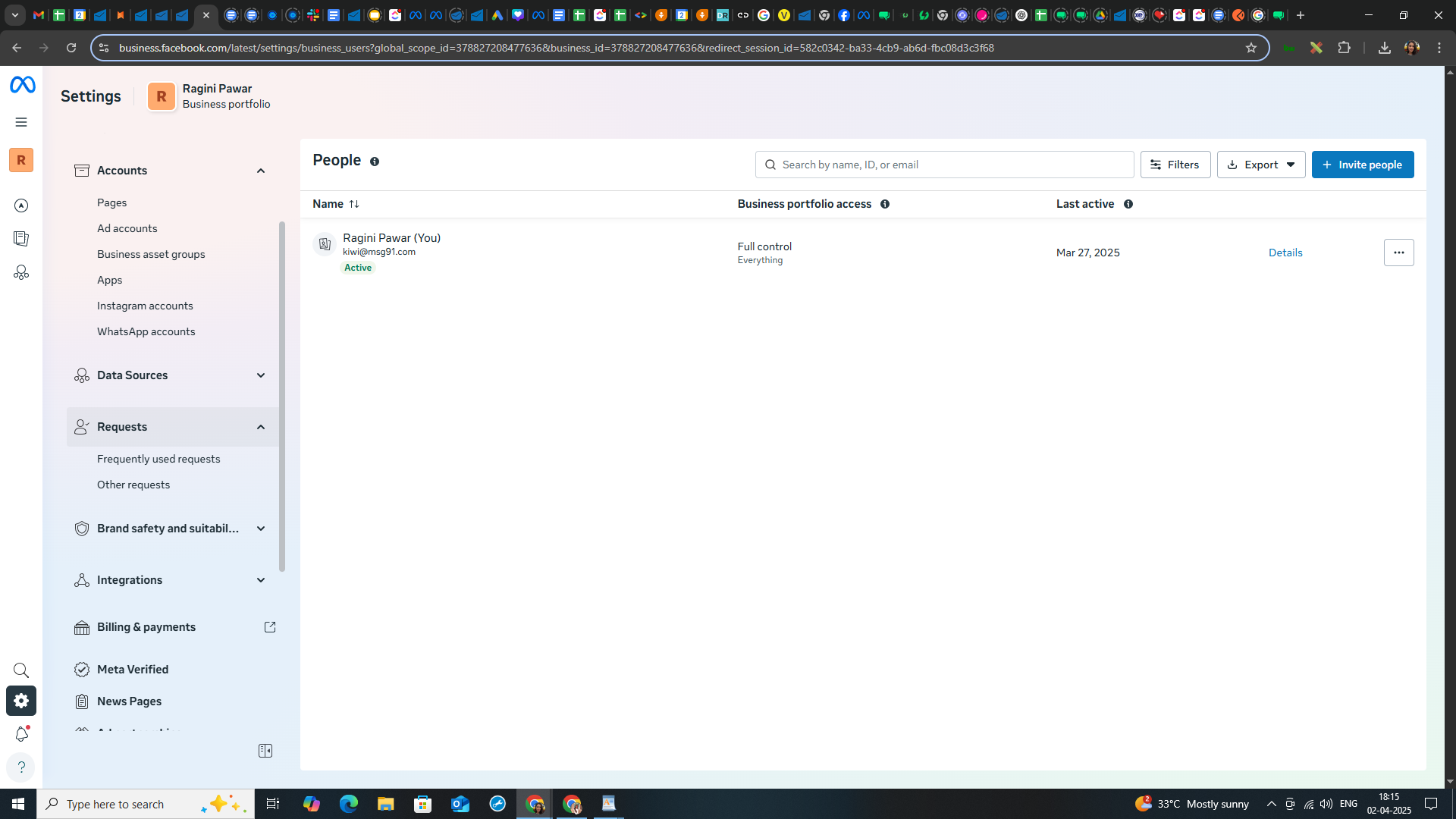Open Ad accounts menu item
Viewport: 1456px width, 819px height.
tap(127, 228)
